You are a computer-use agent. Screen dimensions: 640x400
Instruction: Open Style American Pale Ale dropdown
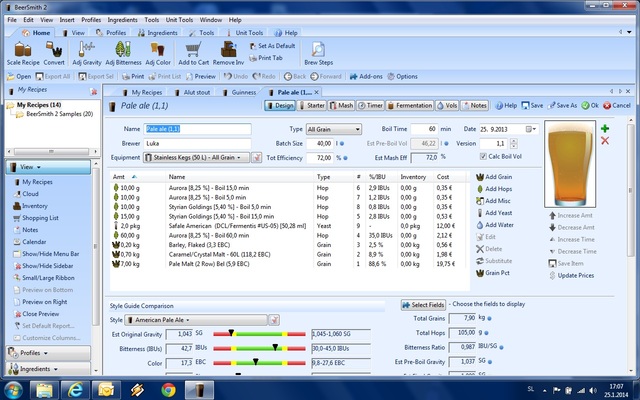(196, 320)
